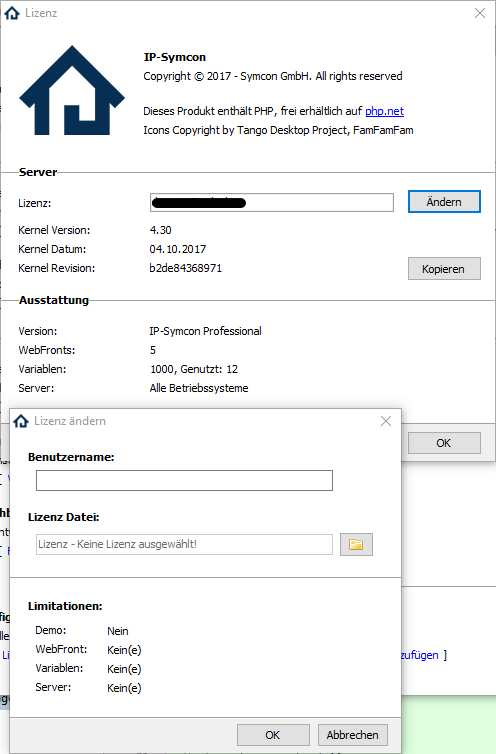Click Abbrechen in Lizenz ändern dialog
The width and height of the screenshot is (496, 754).
tap(353, 735)
